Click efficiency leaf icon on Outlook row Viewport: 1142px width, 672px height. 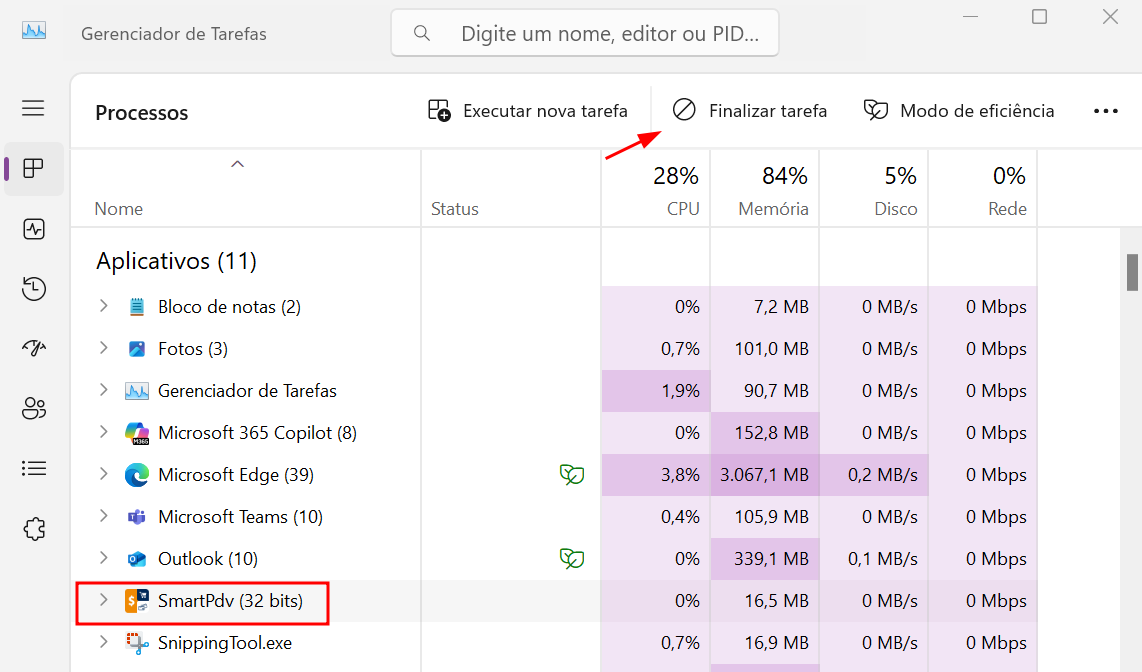[572, 558]
